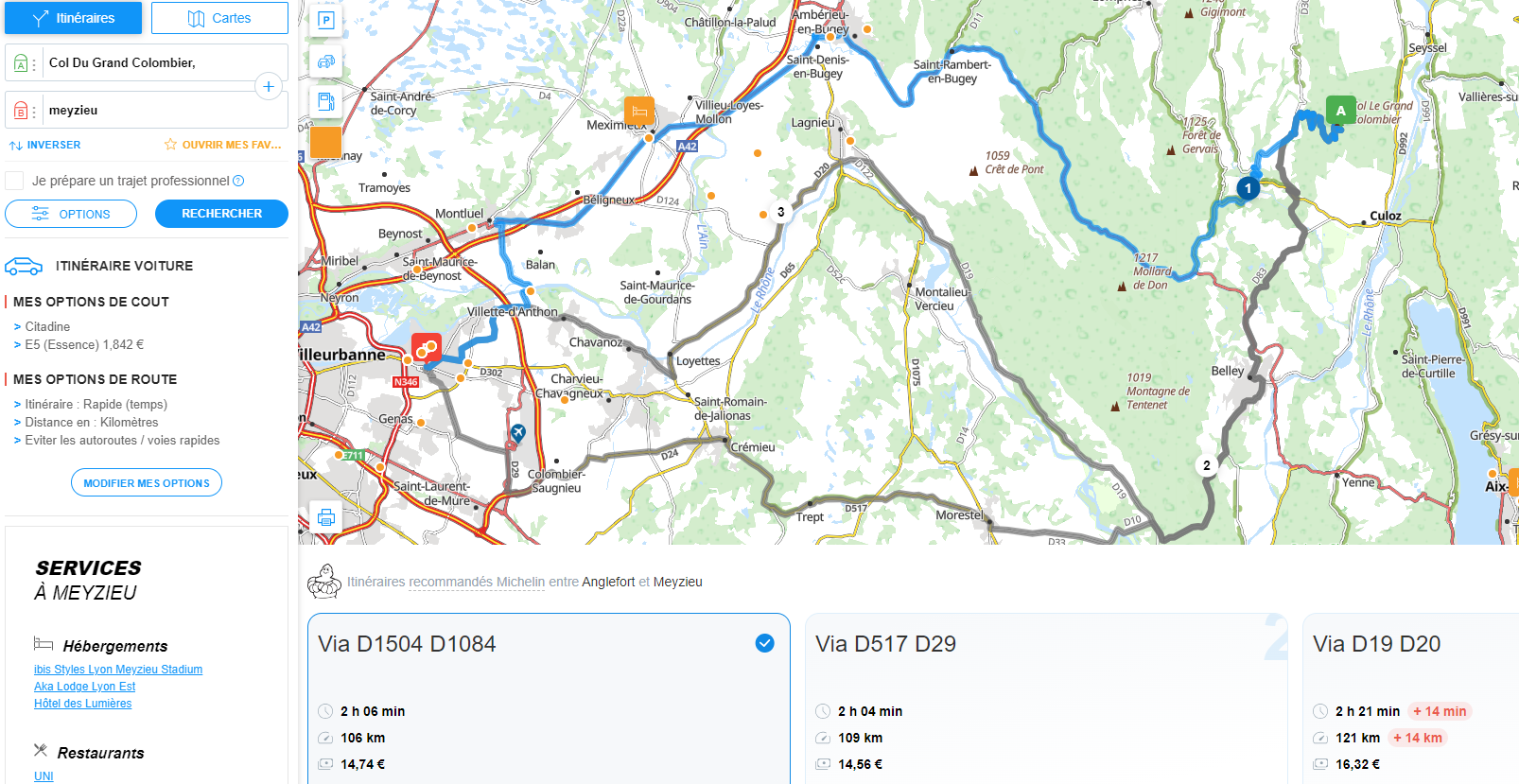Click the orange square map layer button

pos(326,143)
